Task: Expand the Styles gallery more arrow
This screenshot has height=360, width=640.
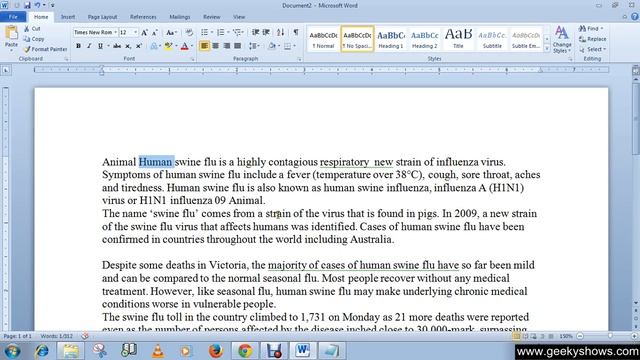Action: (547, 49)
